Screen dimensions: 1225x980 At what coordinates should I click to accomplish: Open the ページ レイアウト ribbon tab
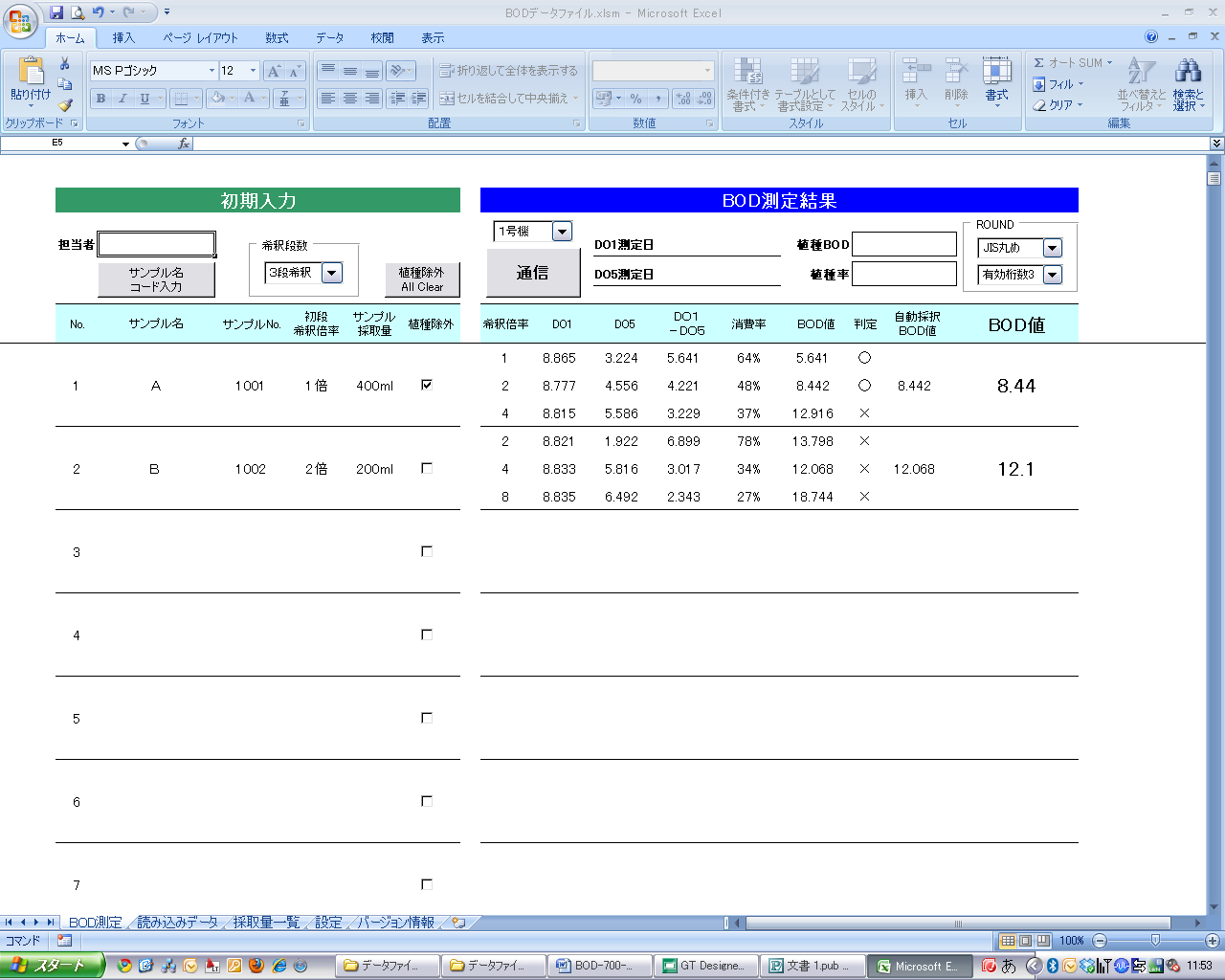point(200,37)
